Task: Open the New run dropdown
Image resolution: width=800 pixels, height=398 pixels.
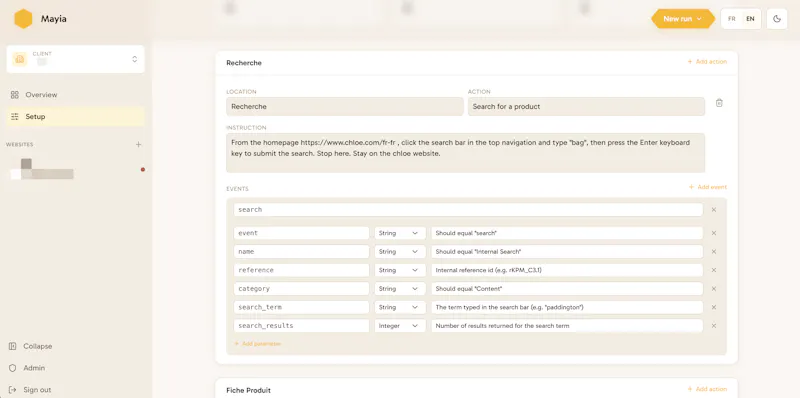Action: tap(682, 19)
